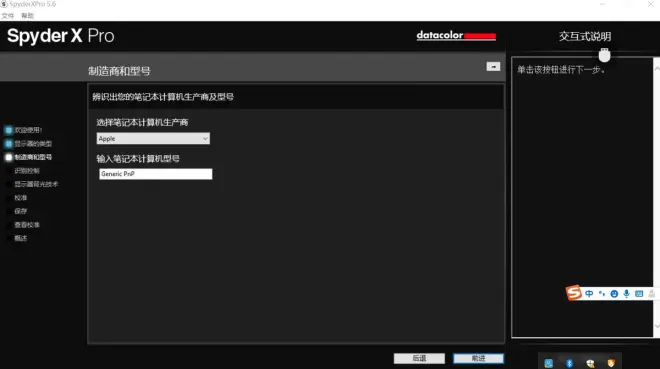660x369 pixels.
Task: Select the 显示器背光技术 step
Action: [36, 184]
